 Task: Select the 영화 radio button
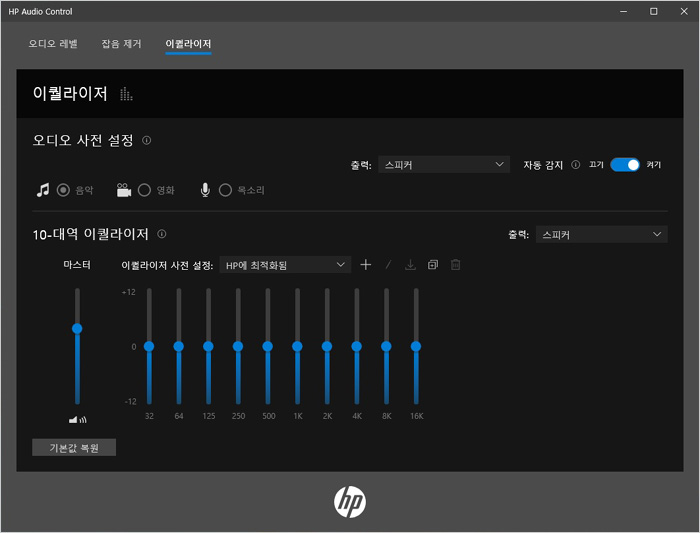point(144,190)
